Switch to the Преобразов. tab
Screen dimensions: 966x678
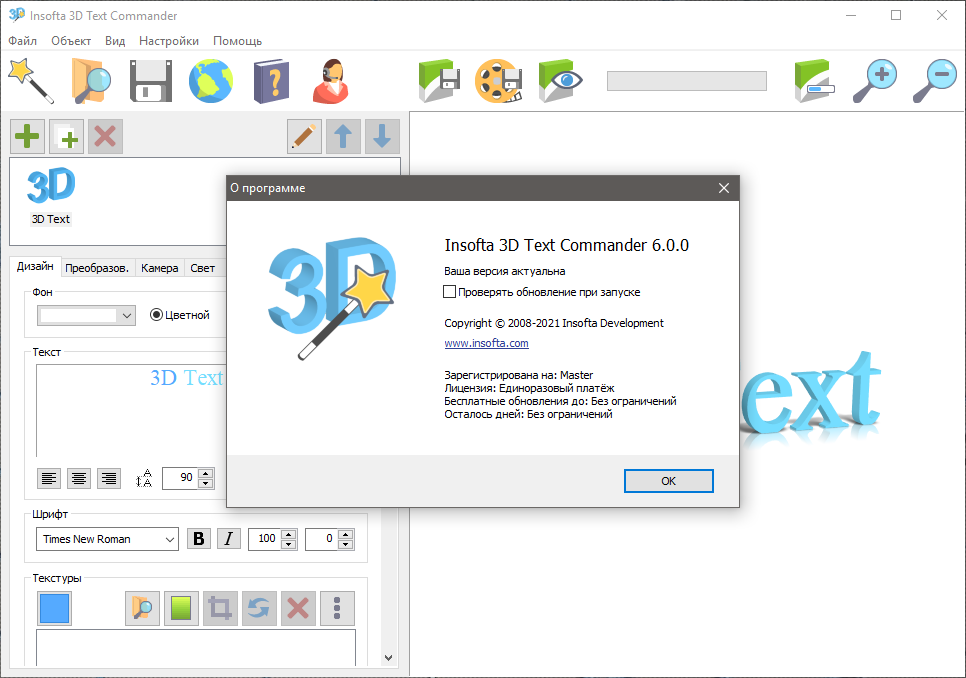click(97, 268)
